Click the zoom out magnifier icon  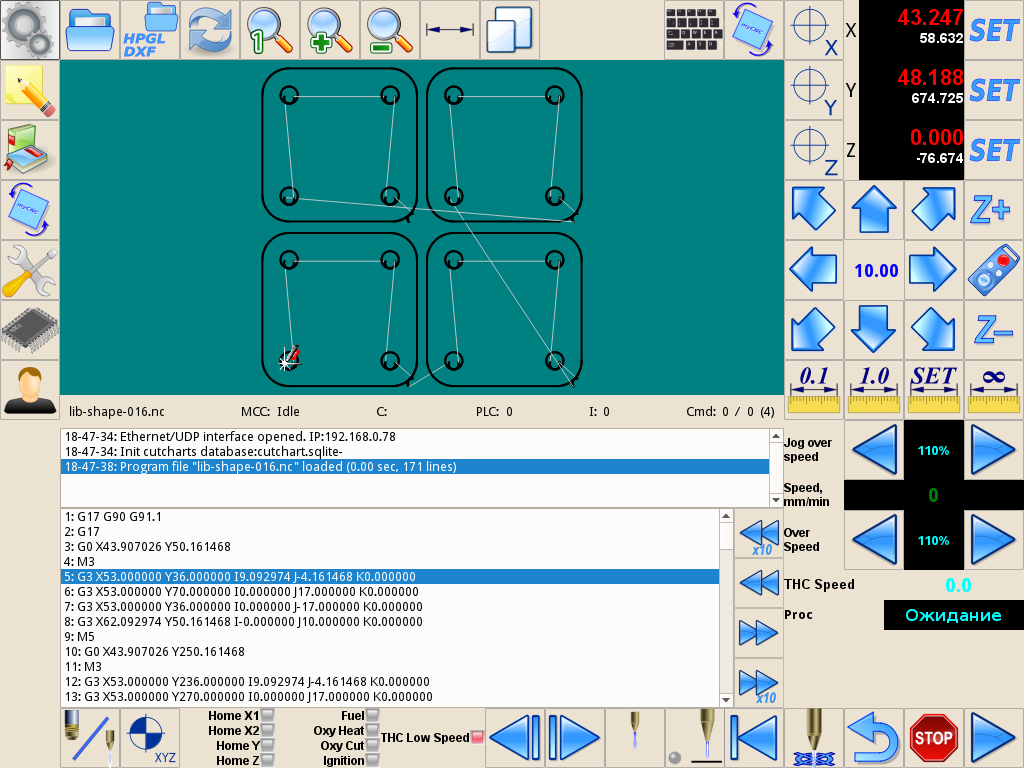[x=390, y=30]
